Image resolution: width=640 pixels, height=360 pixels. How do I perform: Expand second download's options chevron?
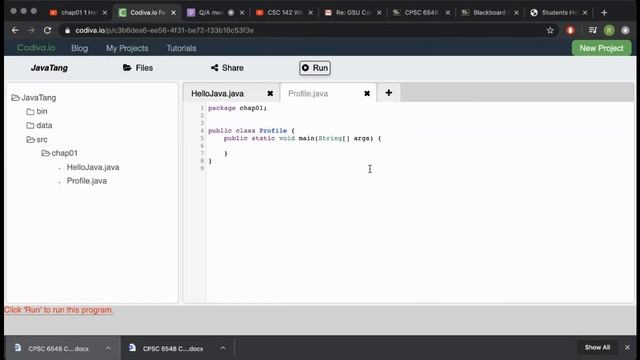point(222,348)
